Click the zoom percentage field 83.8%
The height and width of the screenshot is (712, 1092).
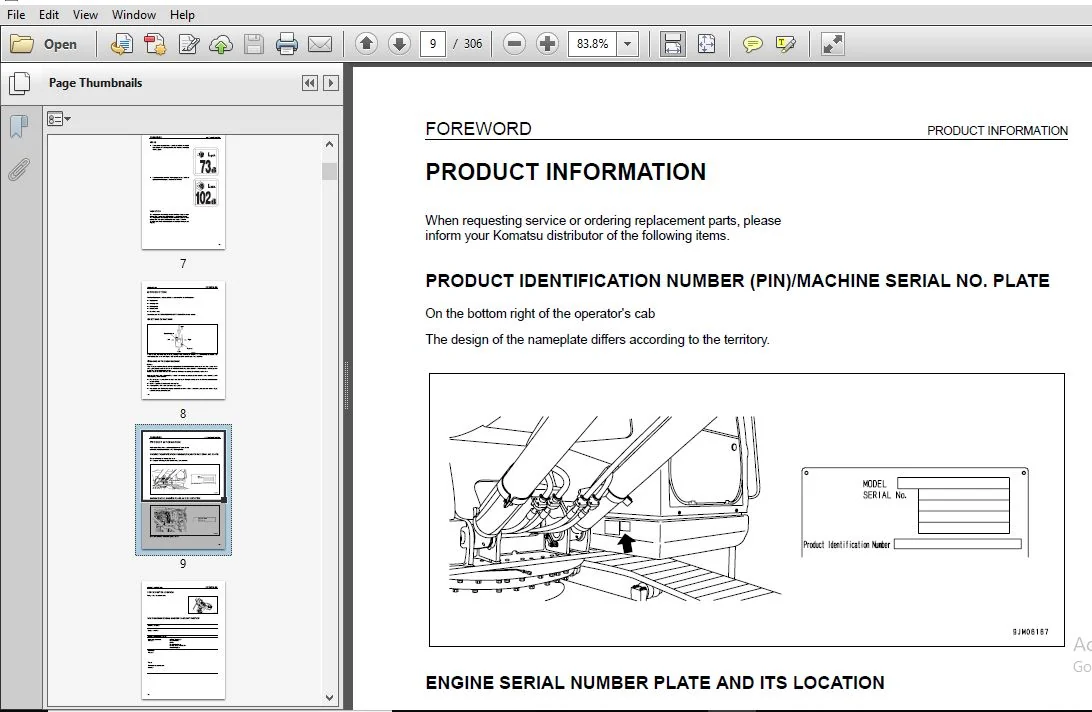coord(593,44)
